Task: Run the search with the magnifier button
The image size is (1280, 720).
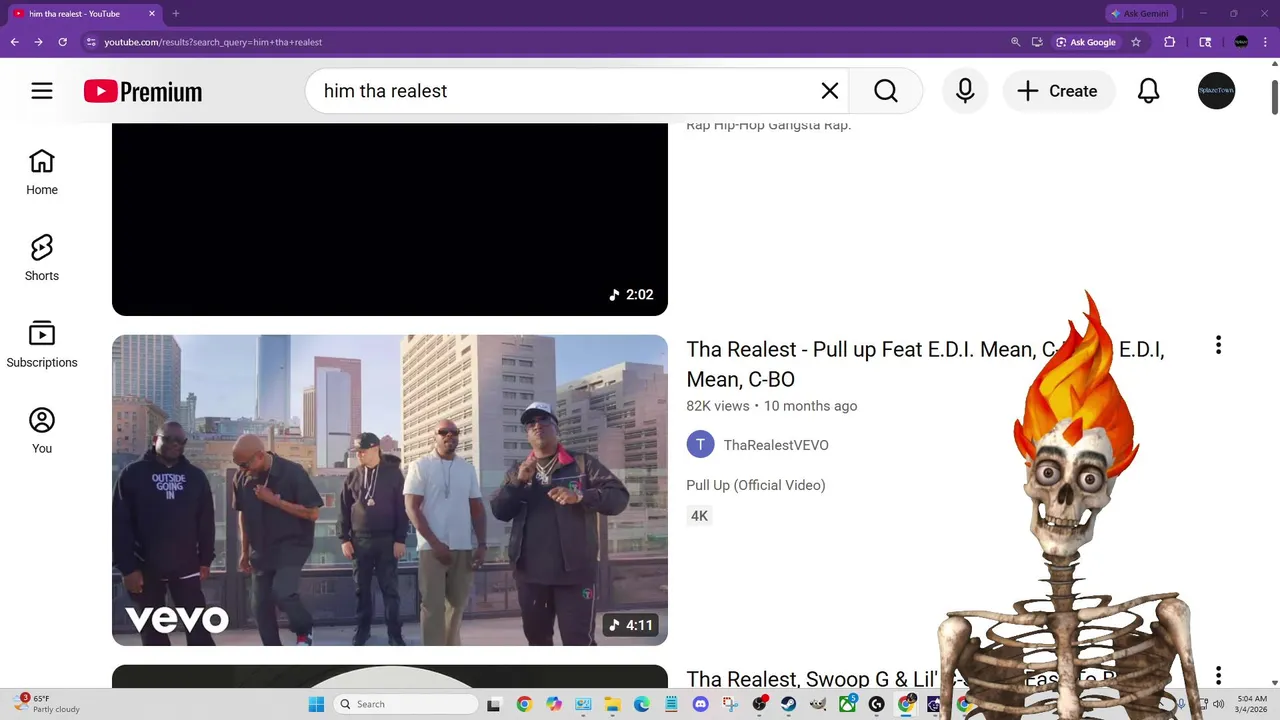Action: 886,91
